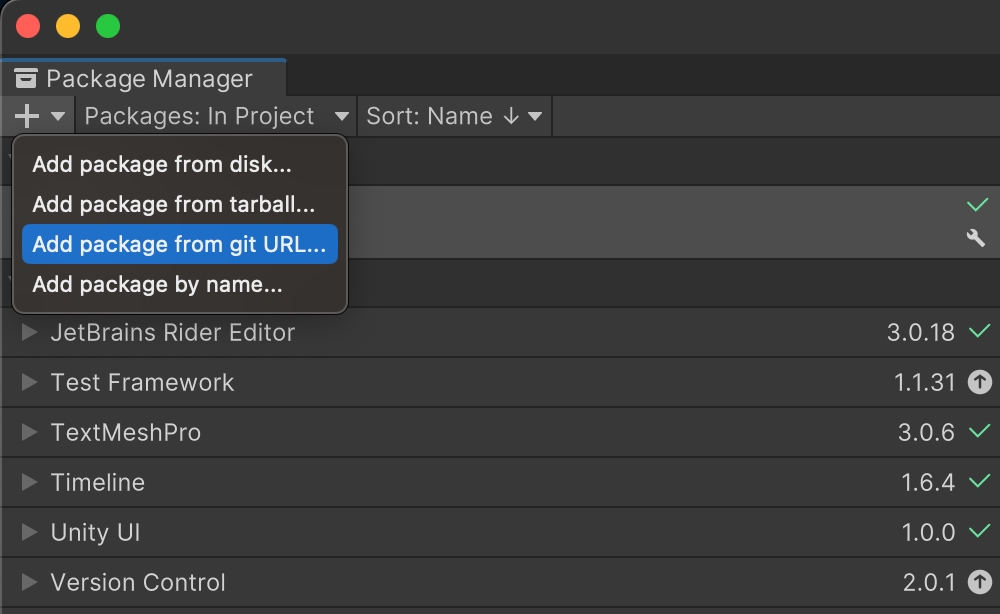Click the green checkmark beside JetBrains Rider Editor
The width and height of the screenshot is (1000, 614).
pyautogui.click(x=979, y=332)
